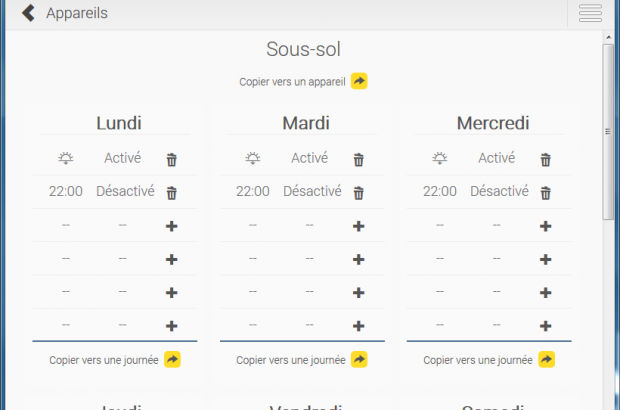Delete Lundi 22:00 Désactivé entry
This screenshot has height=410, width=620.
click(172, 193)
